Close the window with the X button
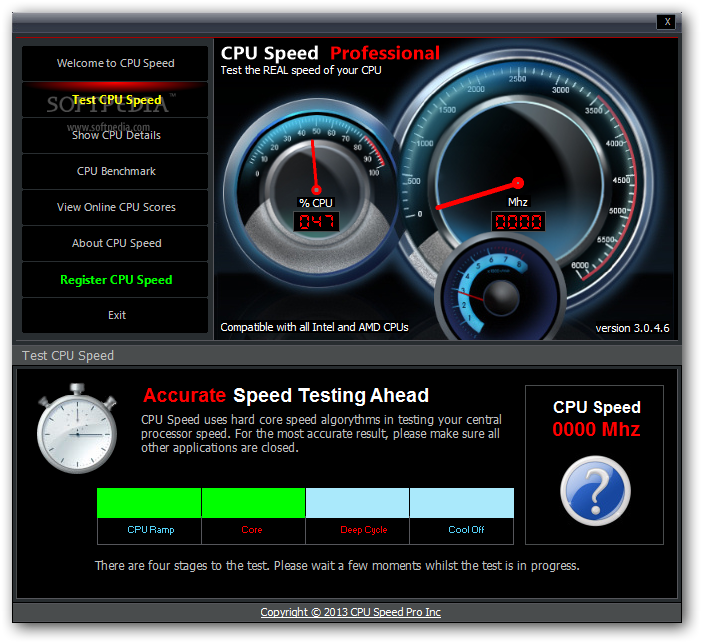This screenshot has width=702, height=643. click(667, 21)
